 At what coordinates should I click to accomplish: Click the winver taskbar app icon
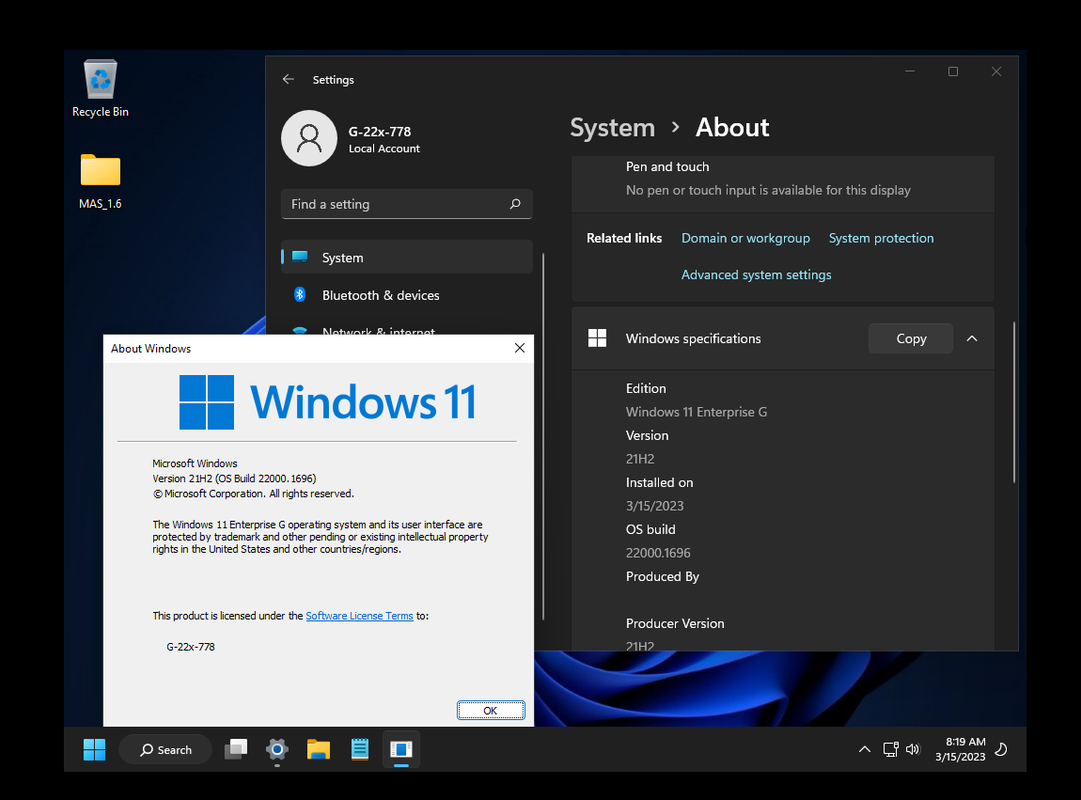[401, 750]
